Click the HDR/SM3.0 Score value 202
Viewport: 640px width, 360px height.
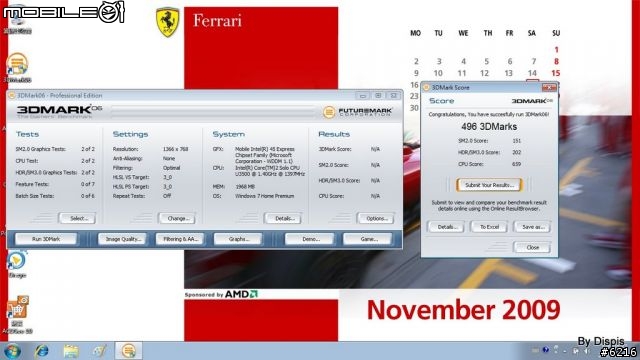coord(516,152)
